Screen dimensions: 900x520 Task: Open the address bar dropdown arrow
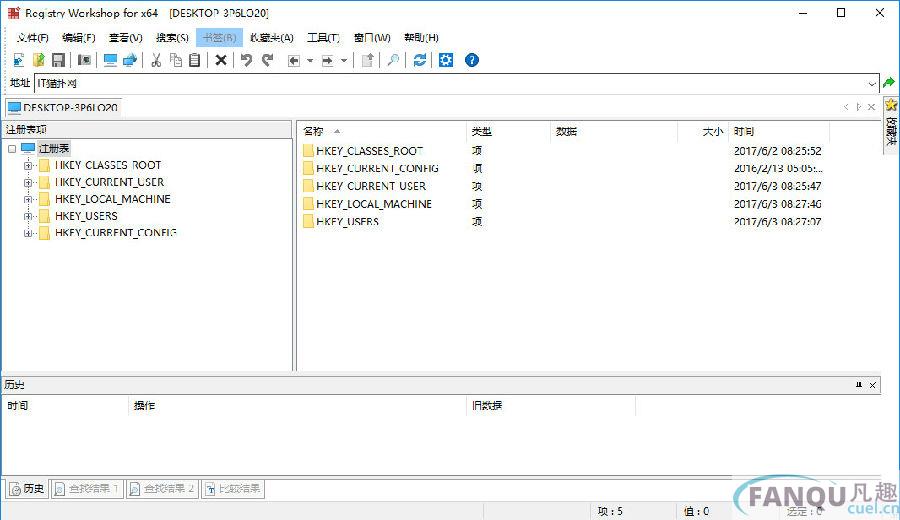(872, 84)
